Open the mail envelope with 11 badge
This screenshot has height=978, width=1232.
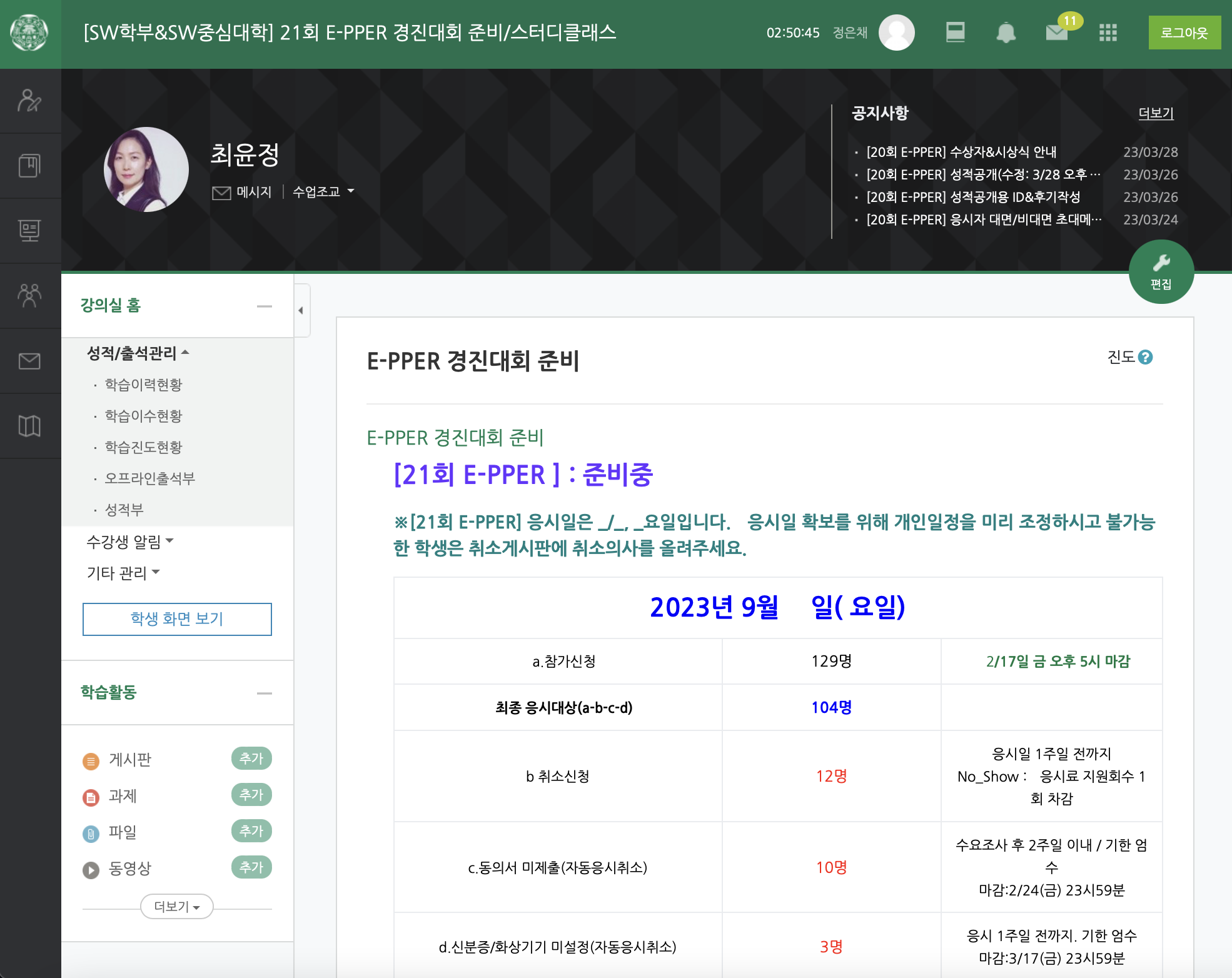coord(1057,33)
